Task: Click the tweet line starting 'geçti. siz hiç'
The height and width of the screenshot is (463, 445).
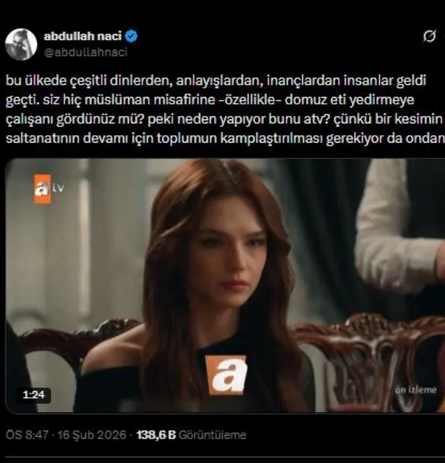Action: pos(210,100)
